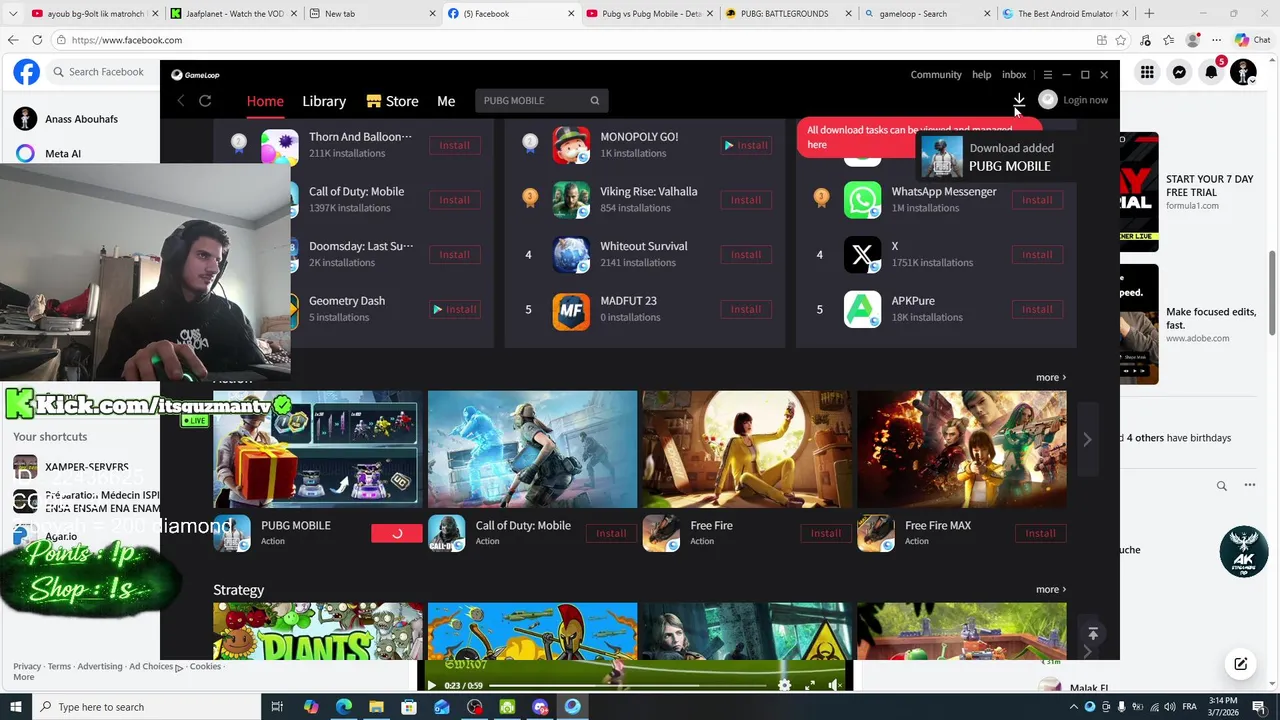This screenshot has width=1280, height=720.
Task: Open Windows Start menu
Action: 16,707
